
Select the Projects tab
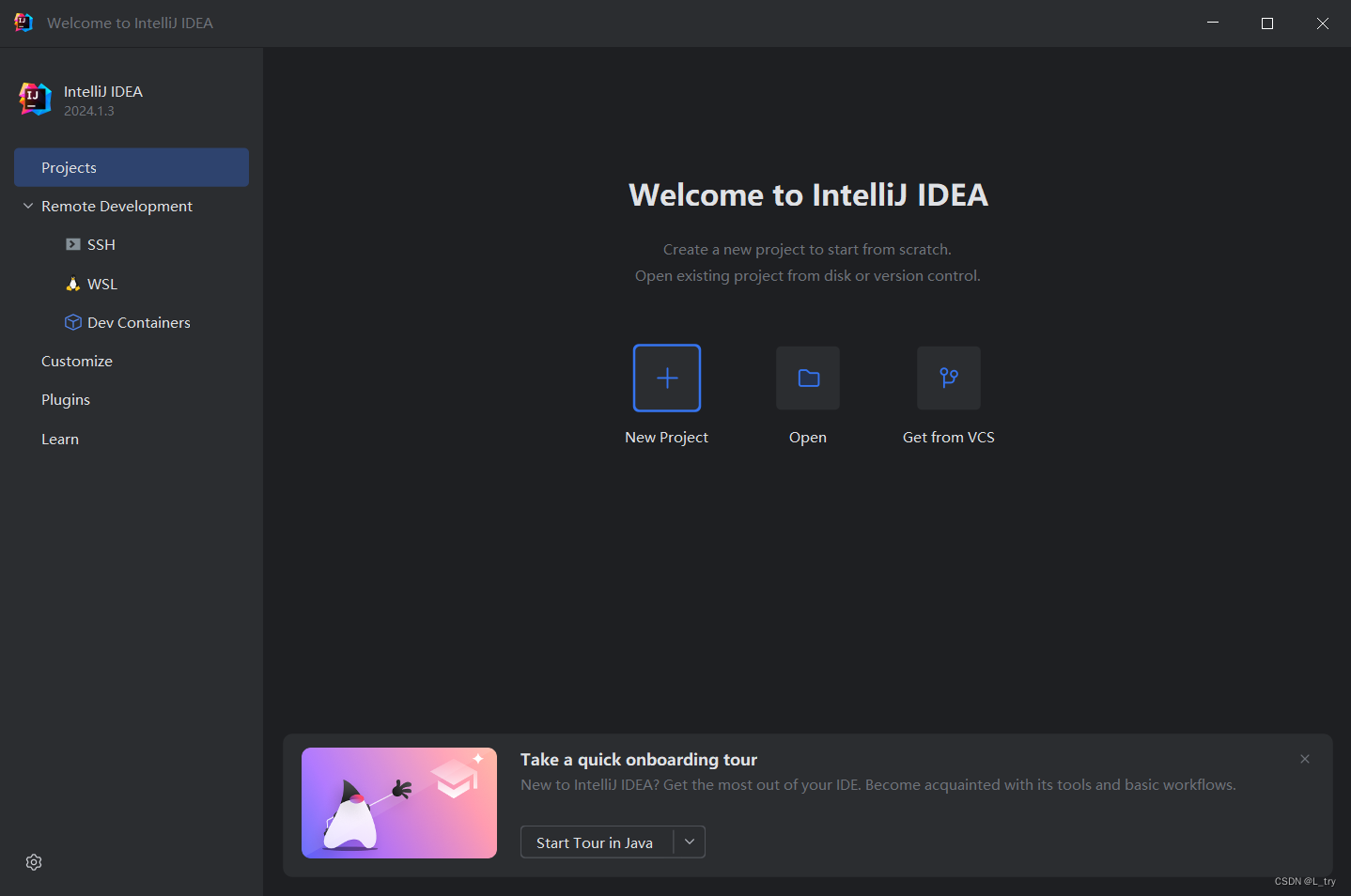point(132,167)
